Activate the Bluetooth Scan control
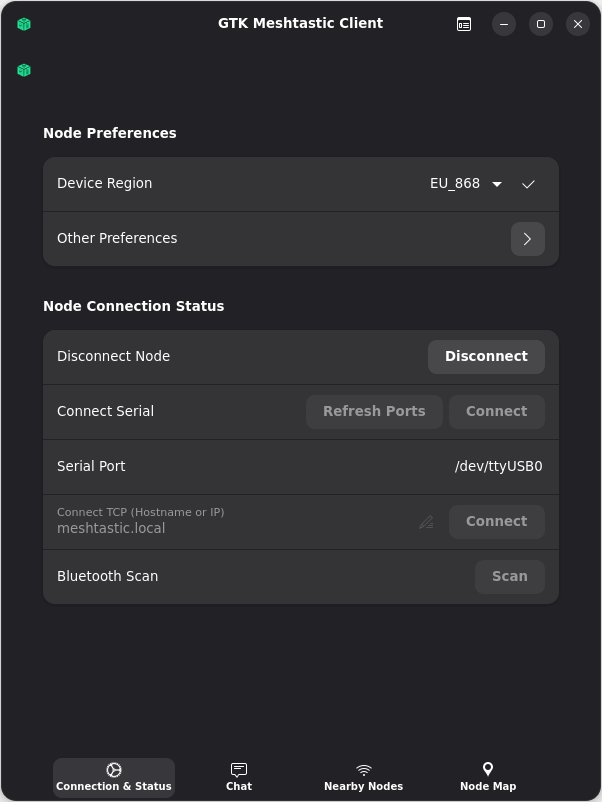Viewport: 602px width, 802px height. click(x=509, y=576)
